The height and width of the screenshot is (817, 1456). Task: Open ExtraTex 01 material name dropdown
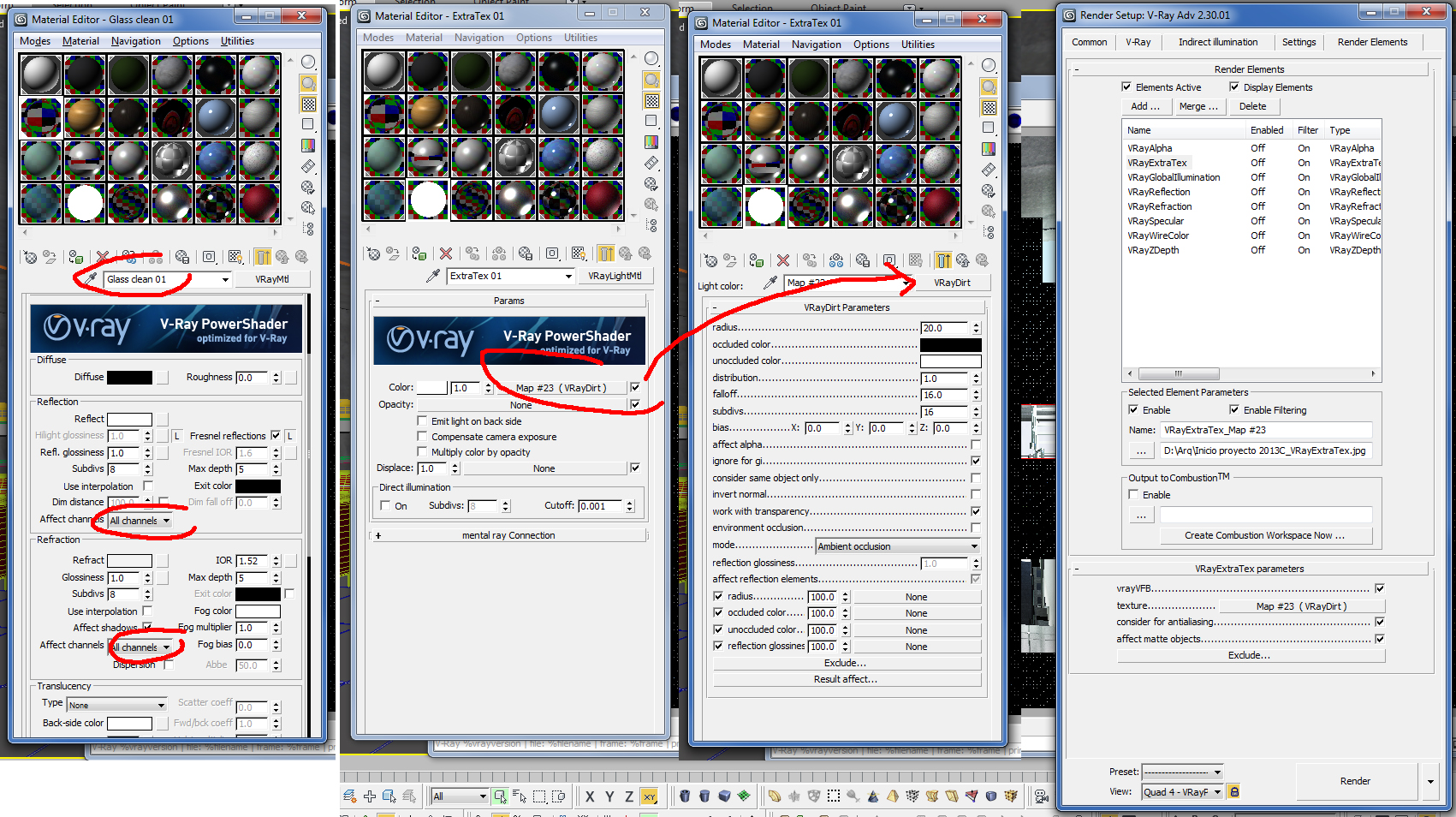(568, 276)
